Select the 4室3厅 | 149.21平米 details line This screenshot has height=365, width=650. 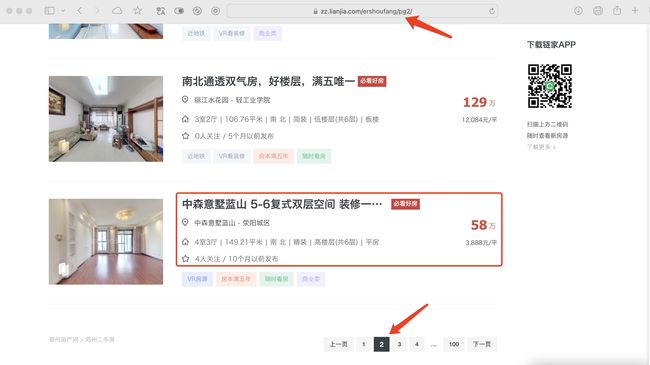pyautogui.click(x=287, y=242)
